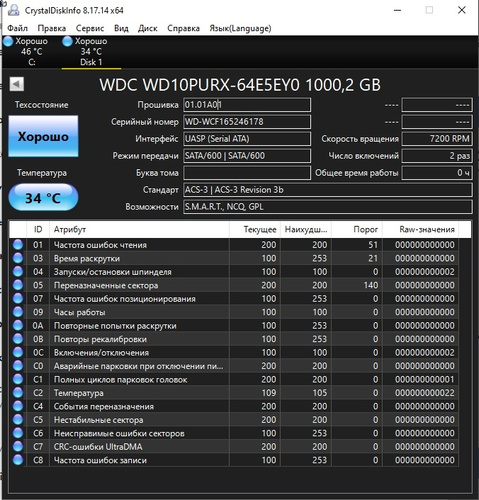
Task: Click status orb for attribute 01 read errors
Action: pyautogui.click(x=18, y=245)
